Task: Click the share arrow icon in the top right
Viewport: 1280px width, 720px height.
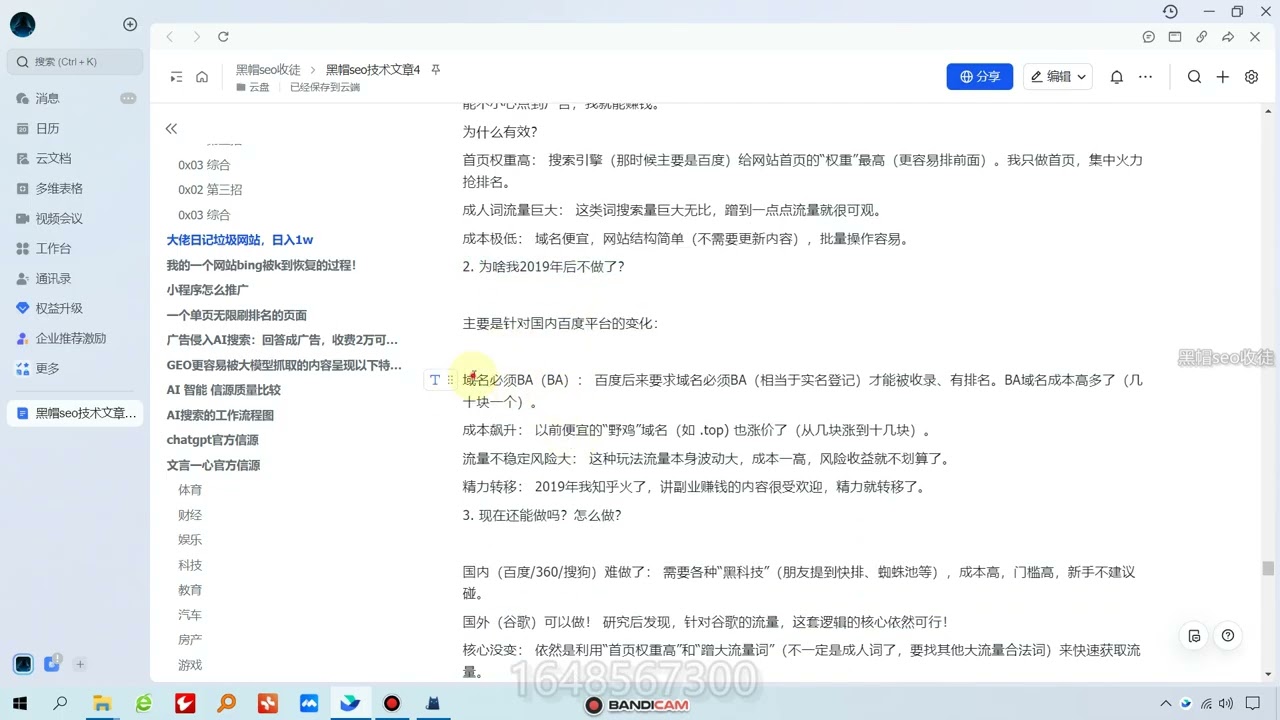Action: point(1228,37)
